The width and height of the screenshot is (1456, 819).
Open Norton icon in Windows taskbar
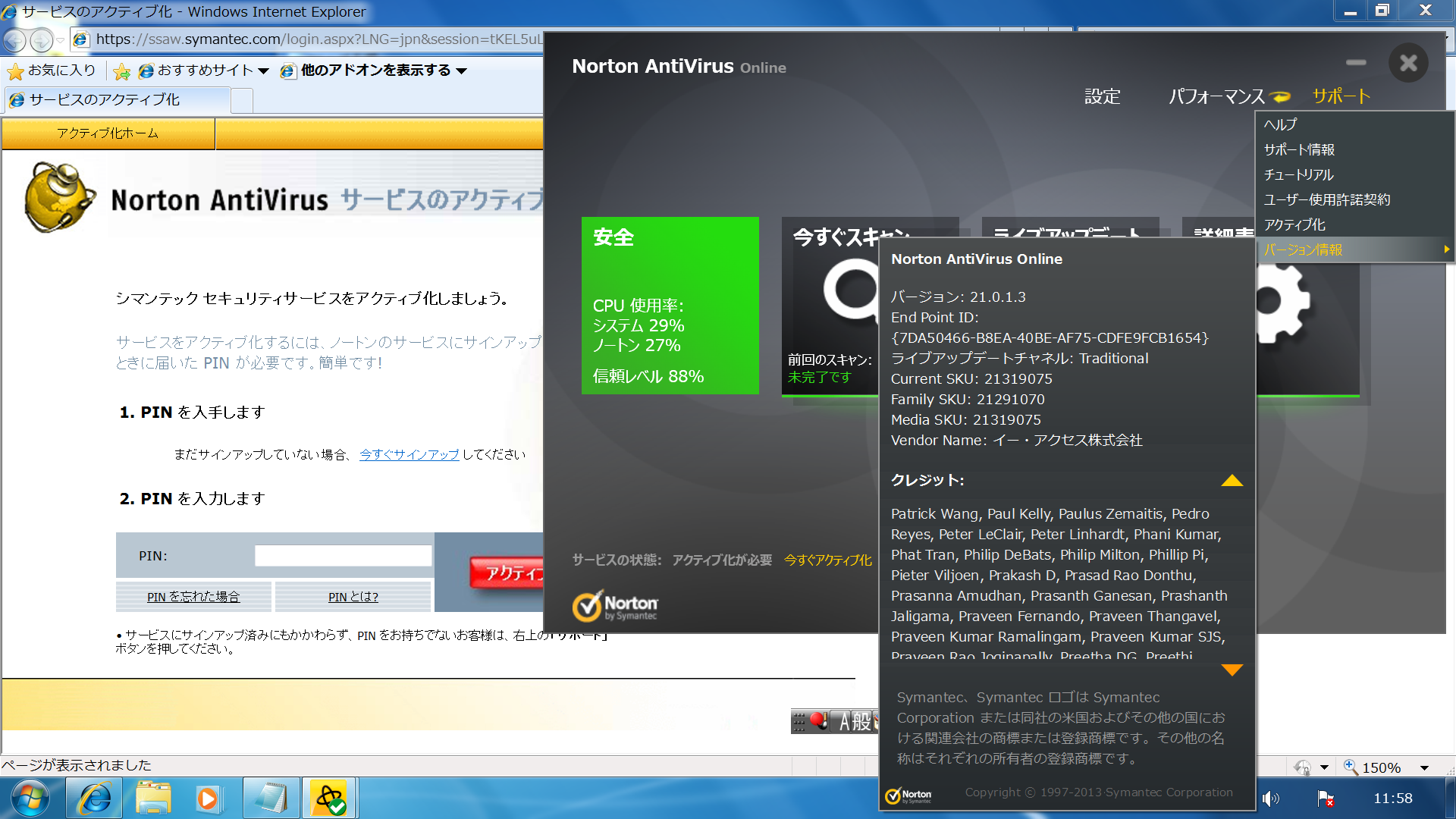(x=329, y=799)
